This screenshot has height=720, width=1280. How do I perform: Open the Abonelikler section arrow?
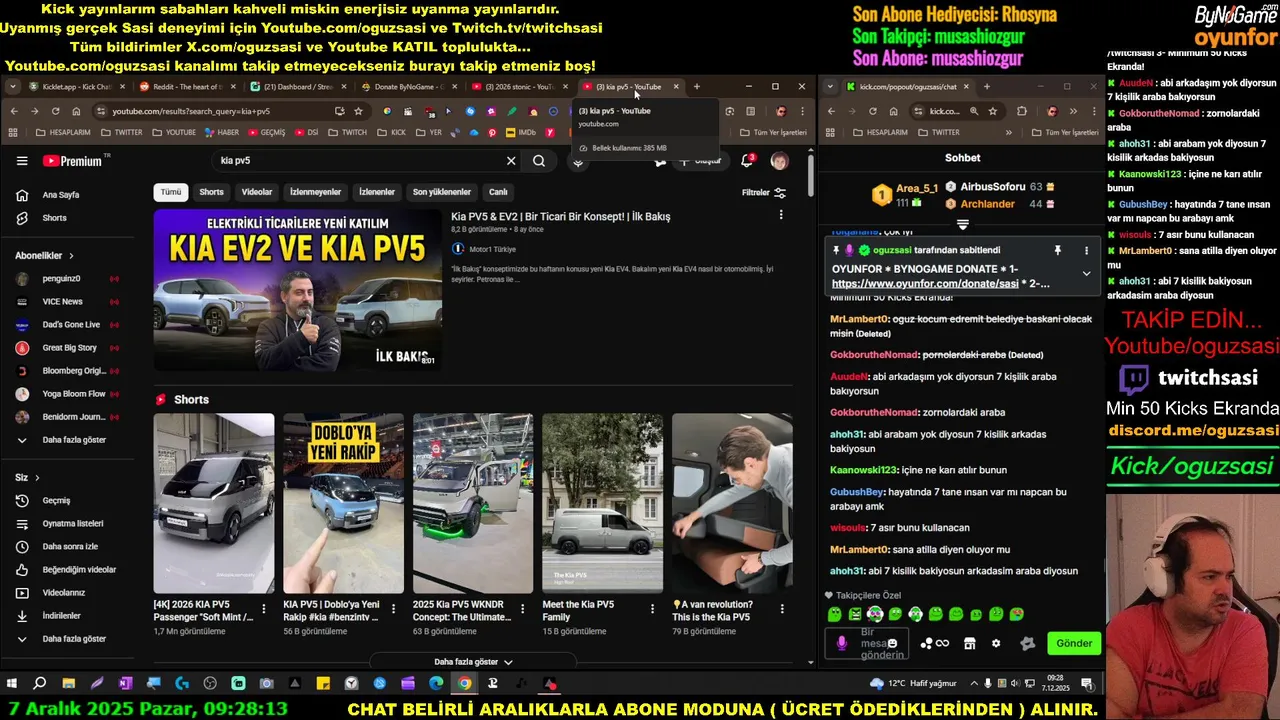pos(71,256)
